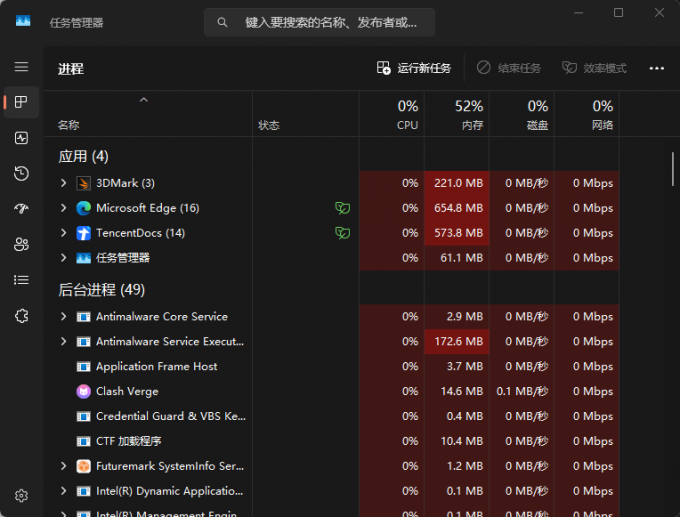The width and height of the screenshot is (680, 517).
Task: Expand Futuremark SystemInfo Service entry
Action: (63, 466)
